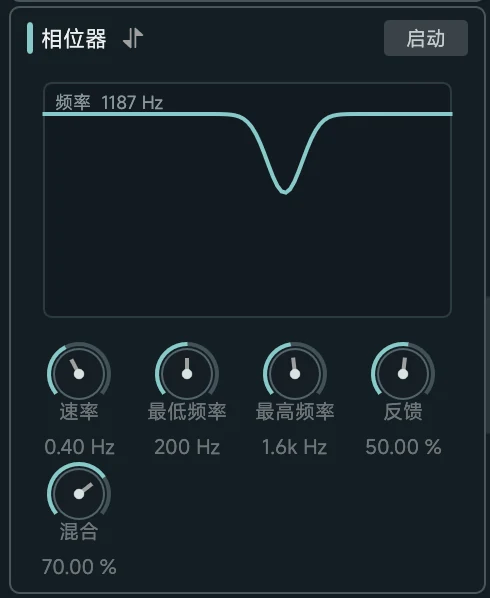490x598 pixels.
Task: Click the 相位器 panel title
Action: pyautogui.click(x=74, y=39)
